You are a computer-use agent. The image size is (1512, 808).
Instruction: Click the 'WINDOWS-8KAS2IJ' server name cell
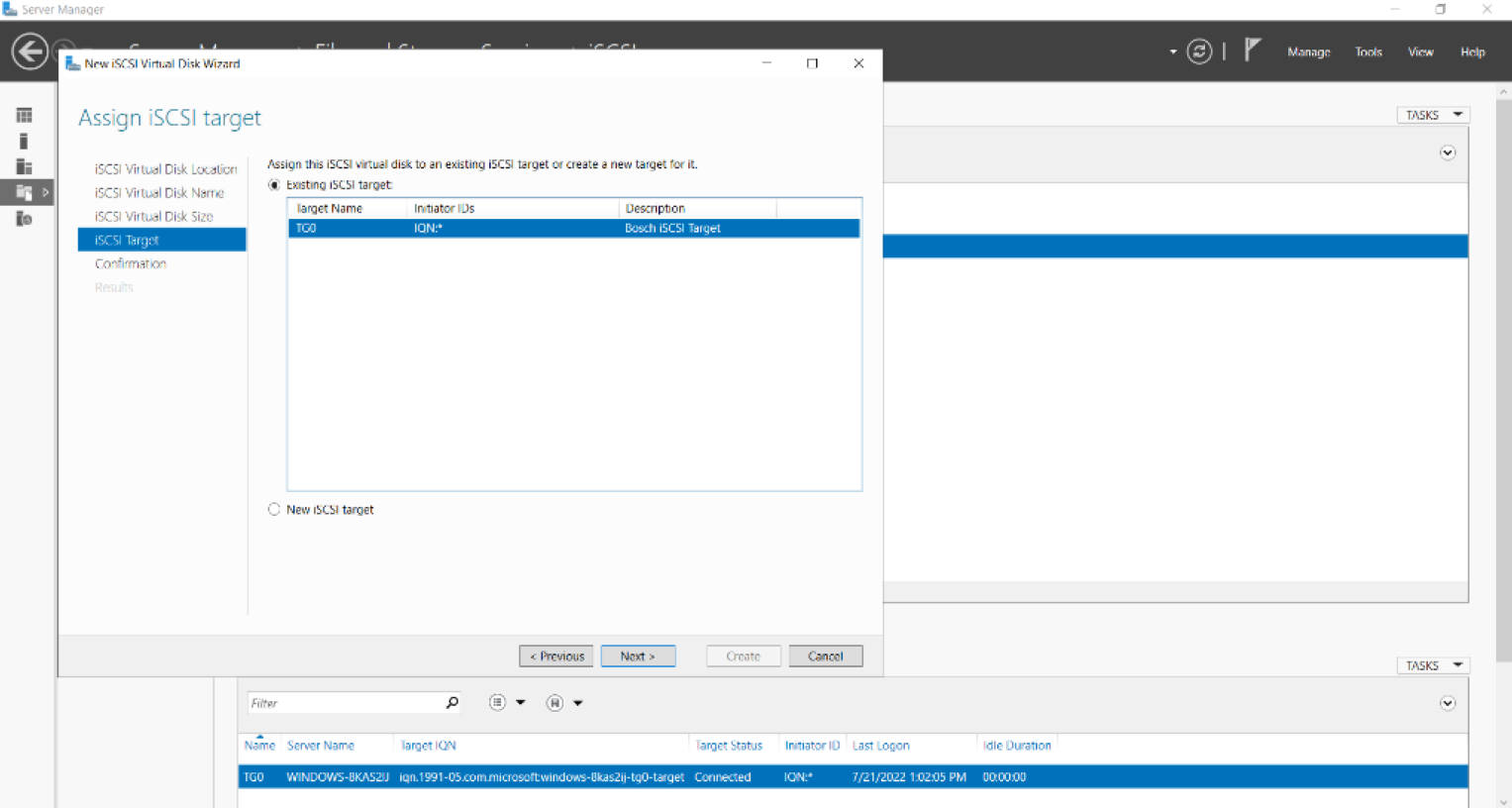point(338,777)
